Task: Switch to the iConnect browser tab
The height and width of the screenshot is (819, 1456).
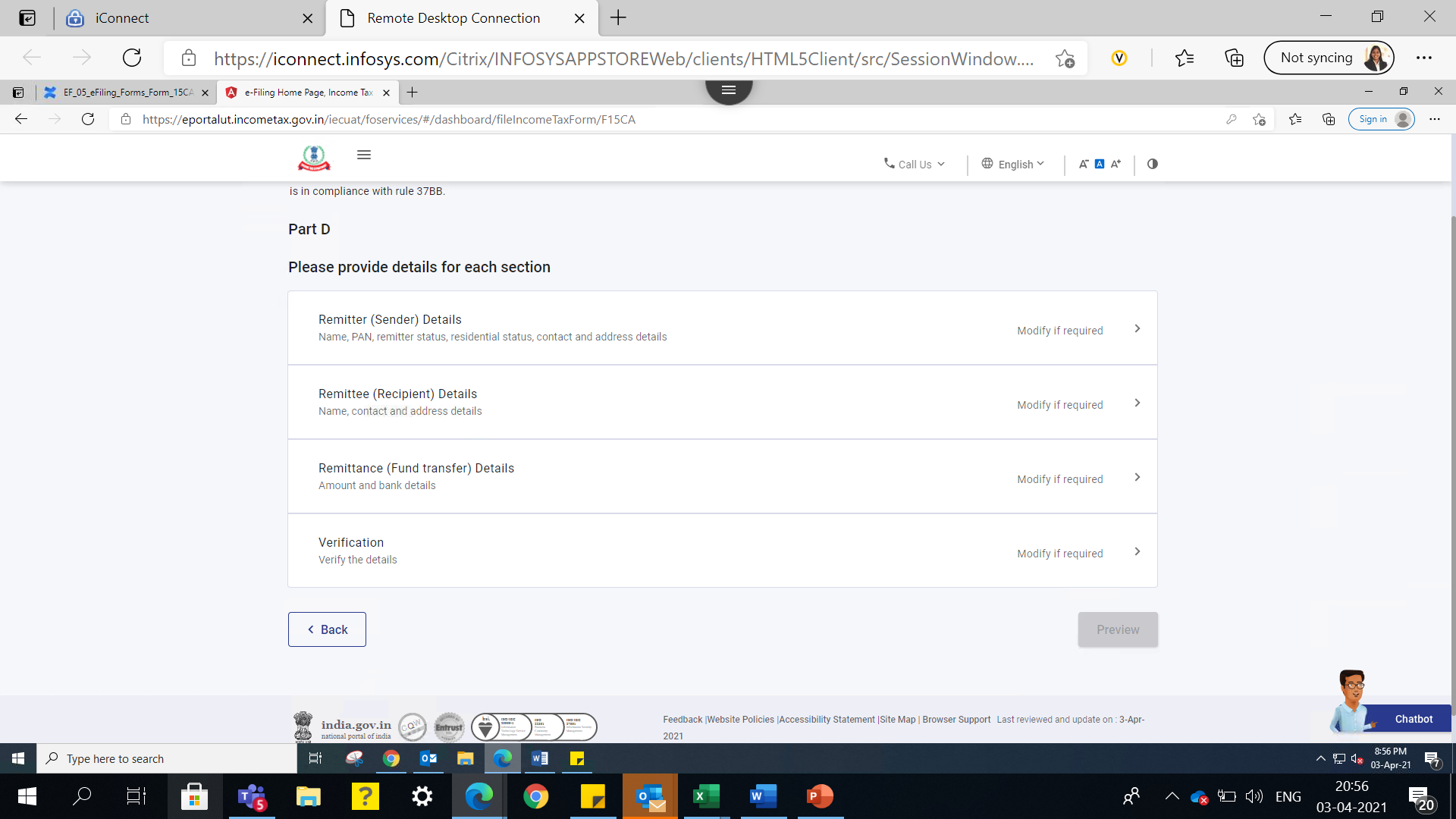Action: (121, 18)
